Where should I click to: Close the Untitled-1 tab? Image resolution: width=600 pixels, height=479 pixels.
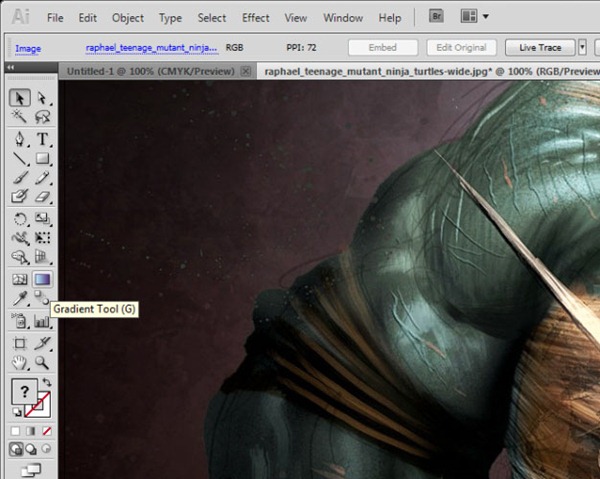[x=246, y=71]
